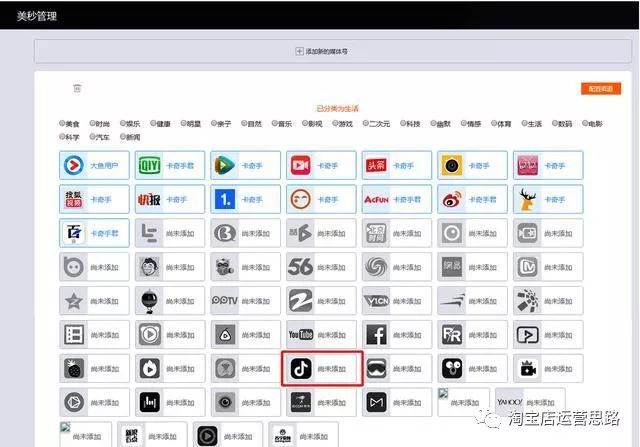The height and width of the screenshot is (447, 640).
Task: Choose the 体育 category radio
Action: pos(494,123)
